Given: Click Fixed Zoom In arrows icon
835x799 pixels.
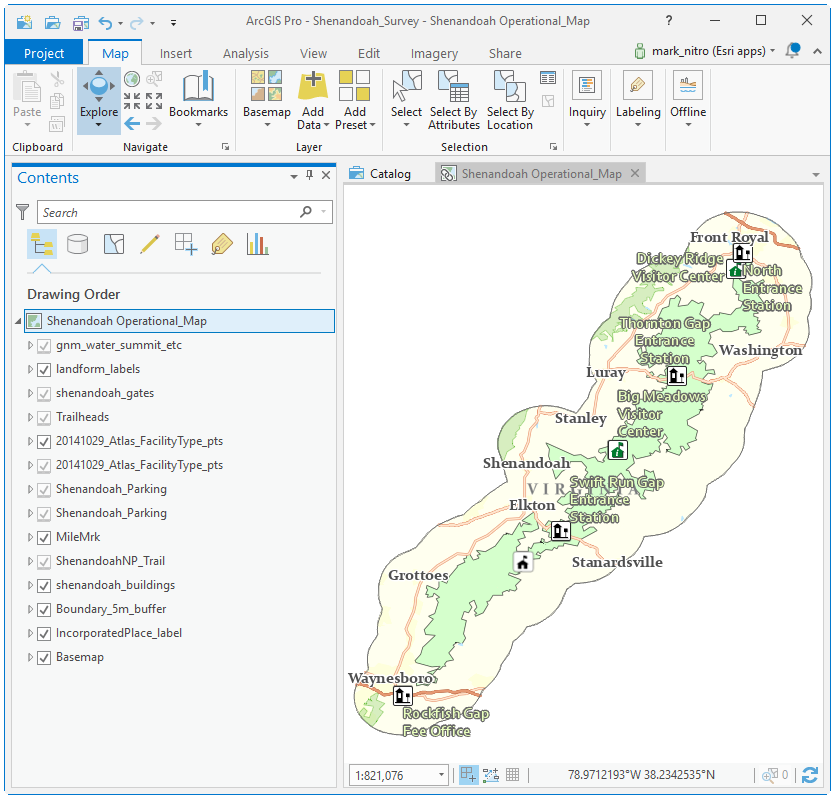Looking at the screenshot, I should (x=132, y=101).
